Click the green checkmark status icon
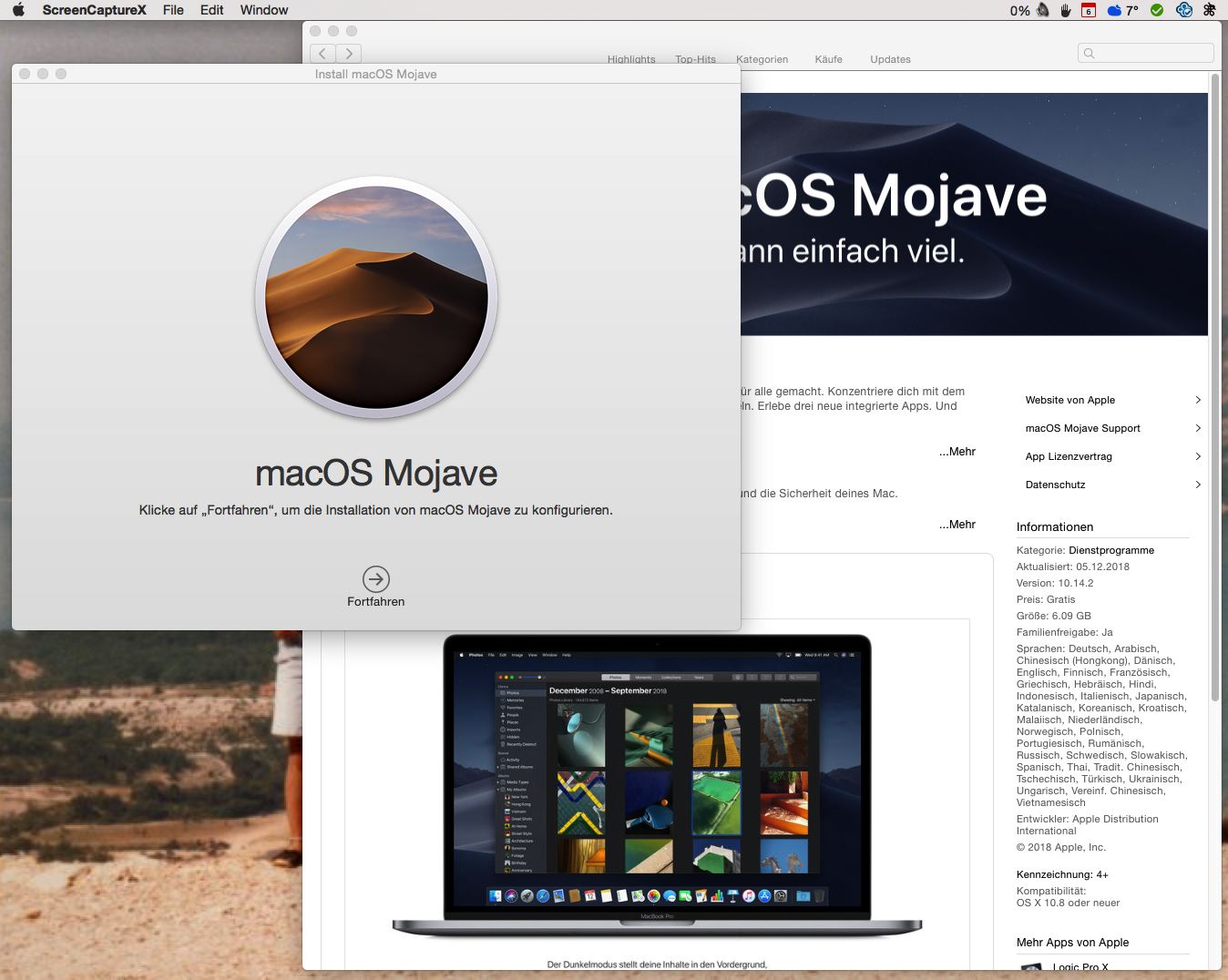Screen dimensions: 1228x980 [1157, 10]
